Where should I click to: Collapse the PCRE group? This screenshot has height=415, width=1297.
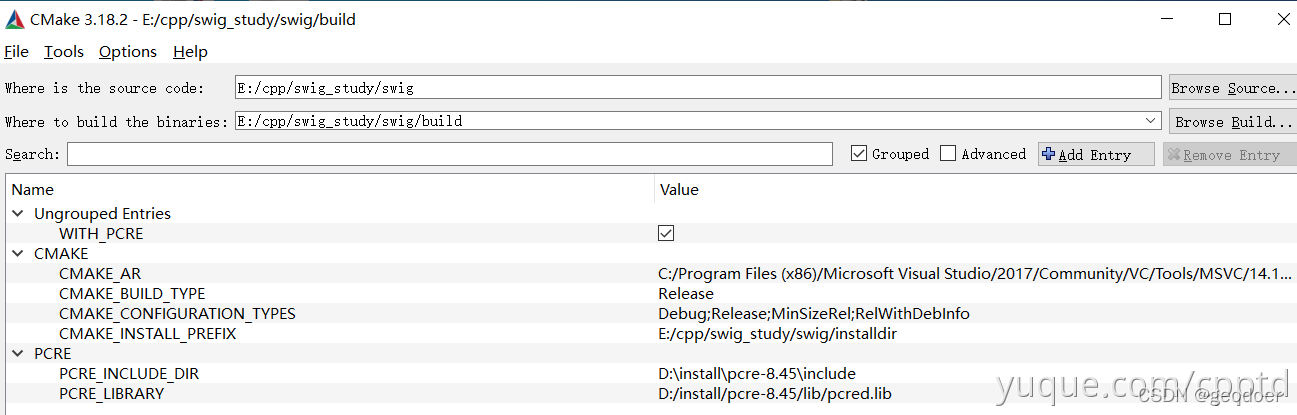[x=18, y=353]
